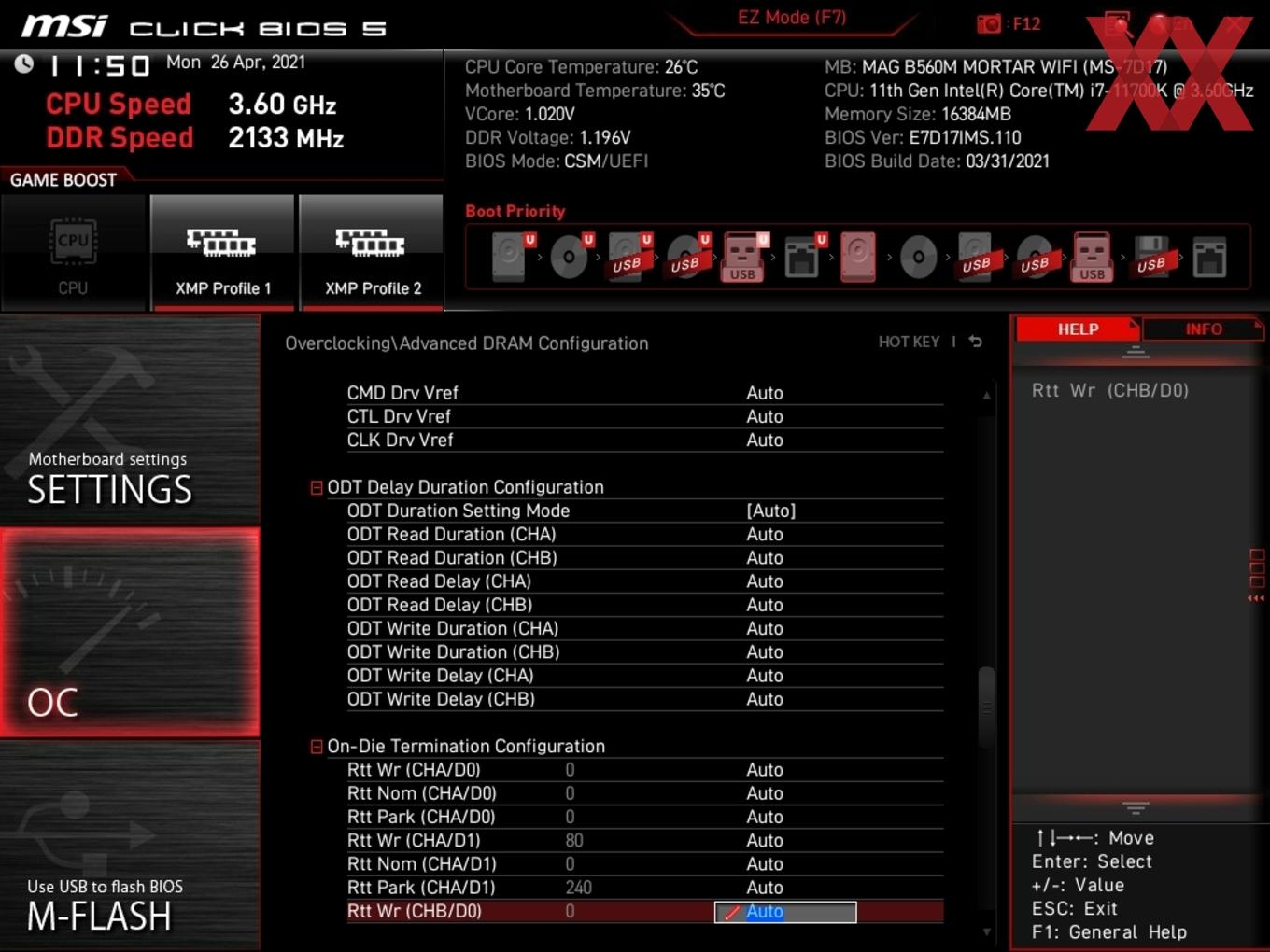
Task: Select the legacy CD/DVD boot icon without U badge
Action: point(918,257)
